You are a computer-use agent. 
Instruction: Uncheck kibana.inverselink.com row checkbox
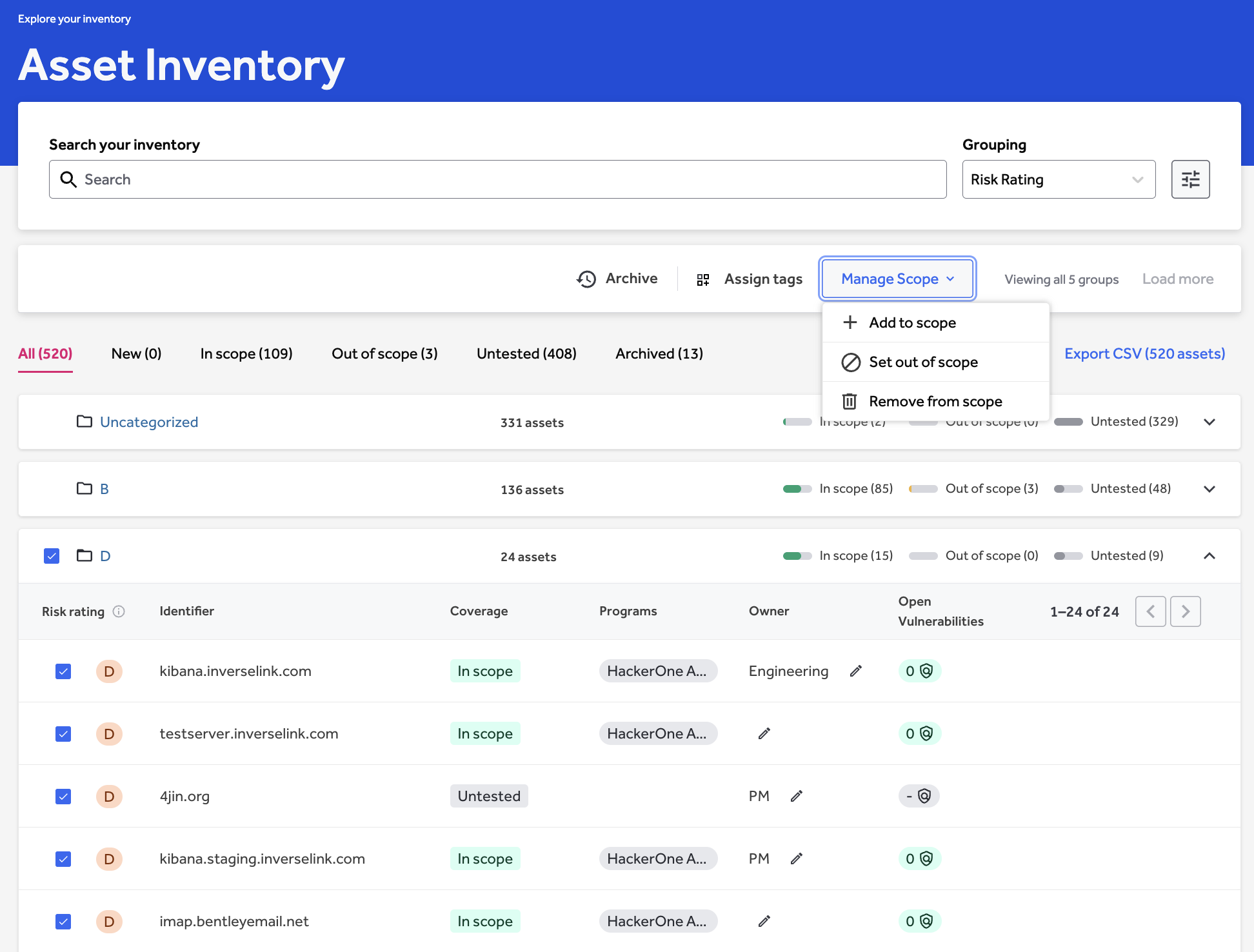click(63, 671)
